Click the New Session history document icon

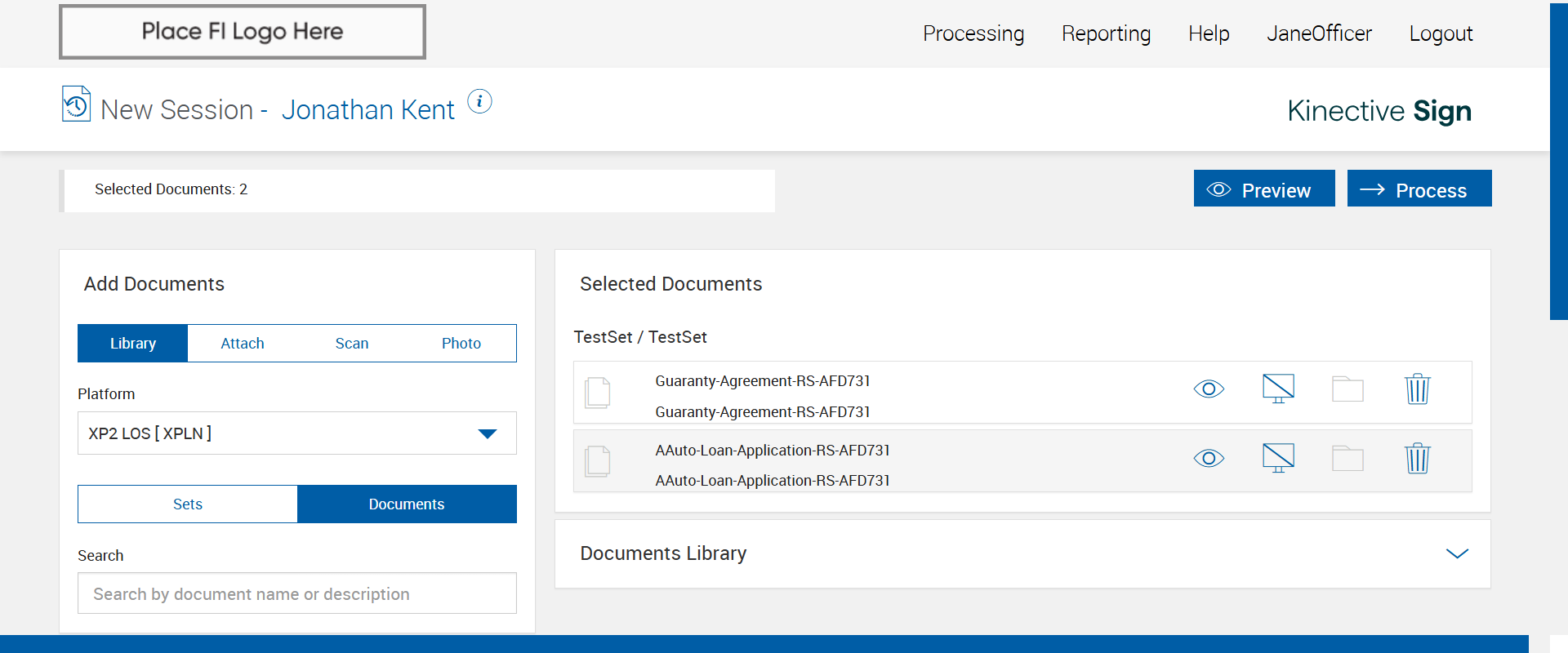(x=76, y=104)
